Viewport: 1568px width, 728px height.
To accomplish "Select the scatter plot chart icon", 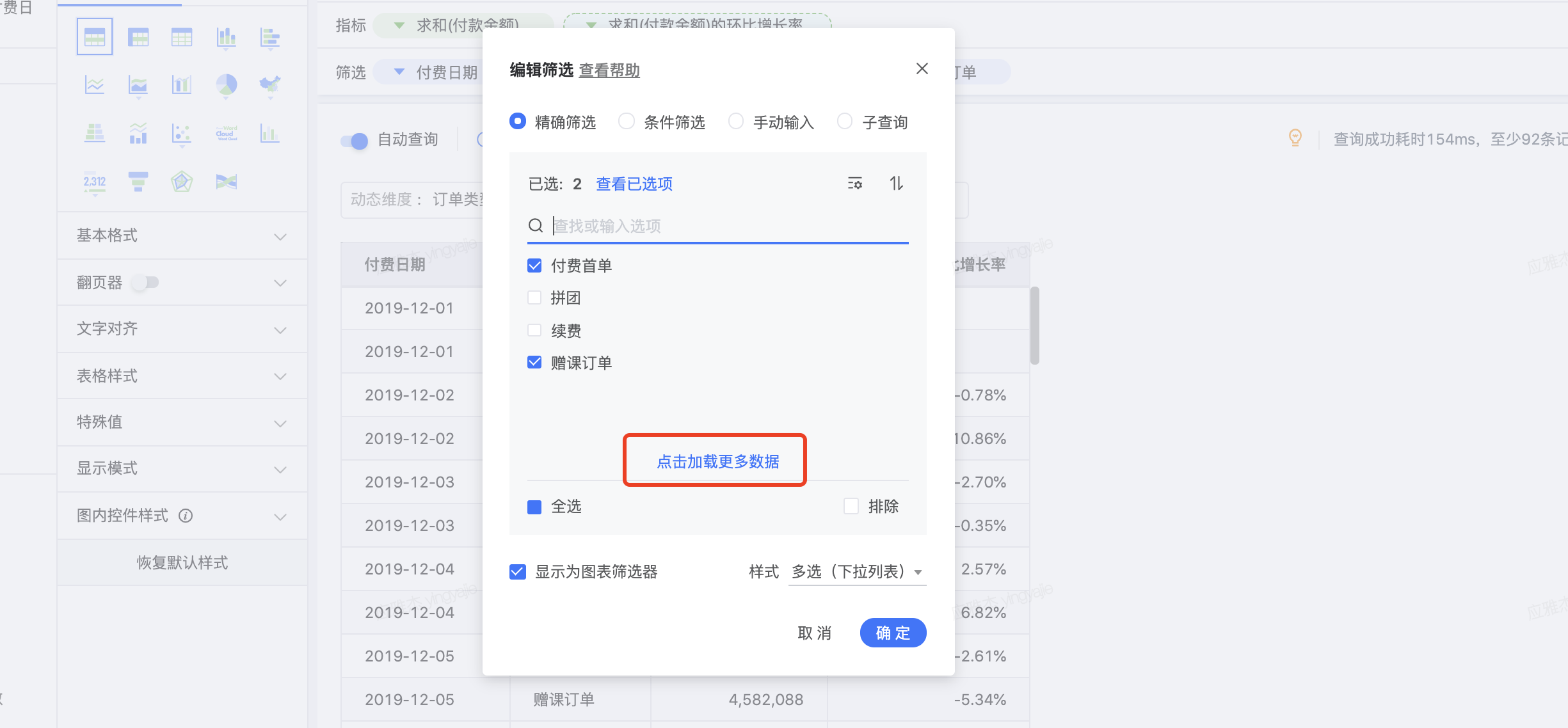I will [x=182, y=133].
